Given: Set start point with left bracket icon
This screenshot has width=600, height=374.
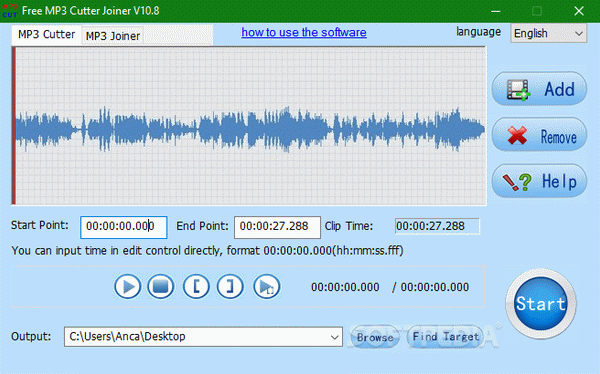Looking at the screenshot, I should pos(196,286).
